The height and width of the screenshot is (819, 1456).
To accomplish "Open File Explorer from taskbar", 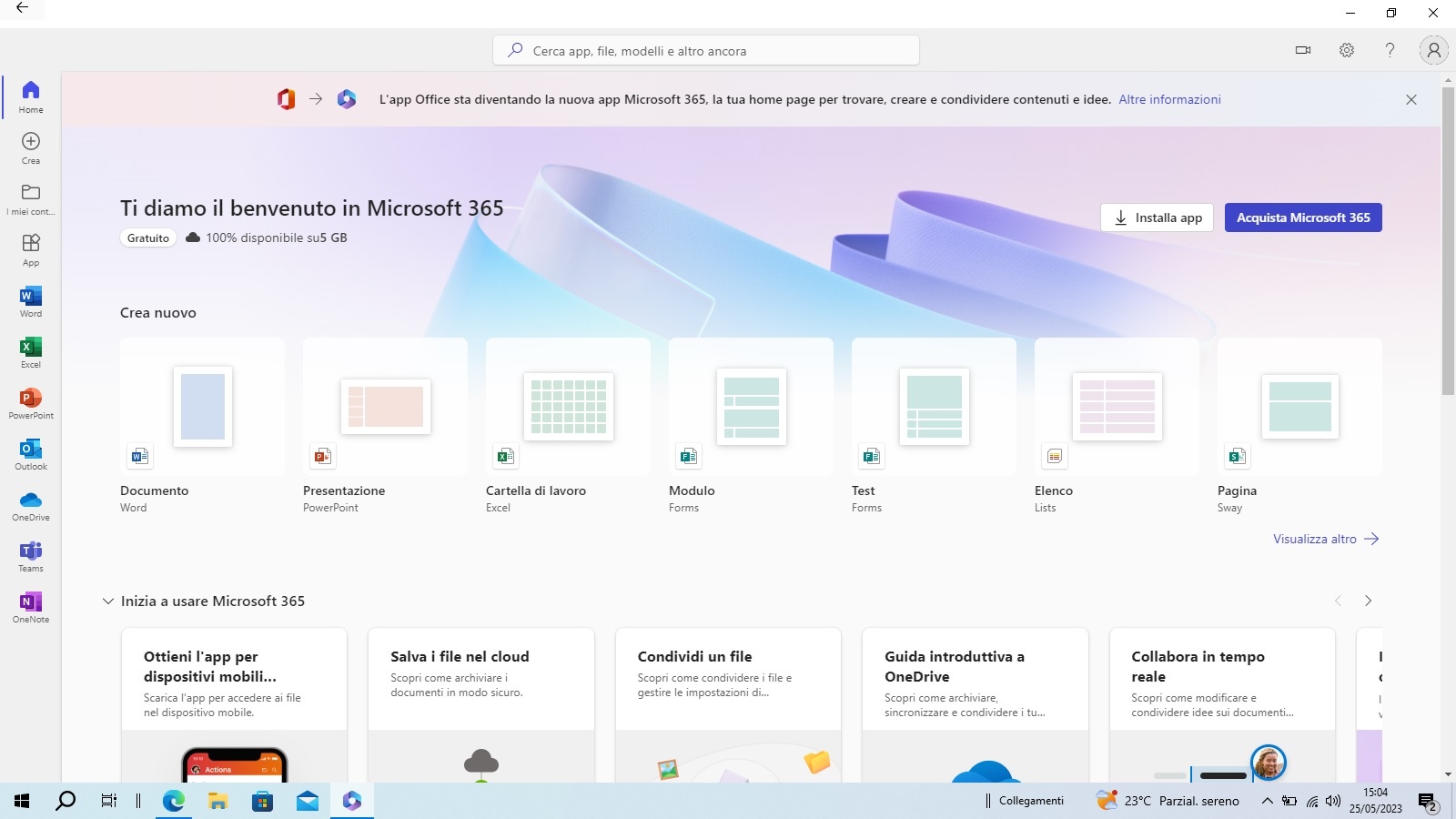I will click(x=217, y=801).
